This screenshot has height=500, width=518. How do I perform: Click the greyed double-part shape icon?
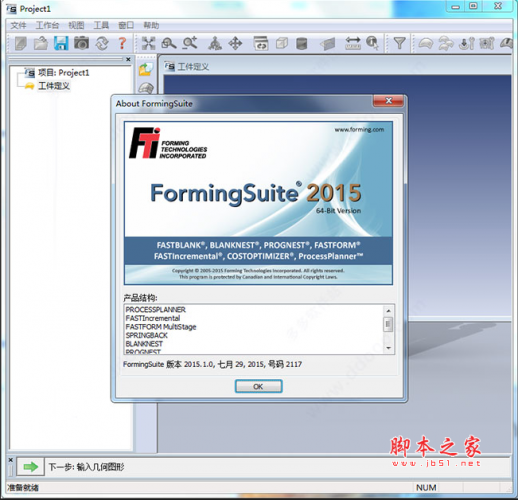446,44
